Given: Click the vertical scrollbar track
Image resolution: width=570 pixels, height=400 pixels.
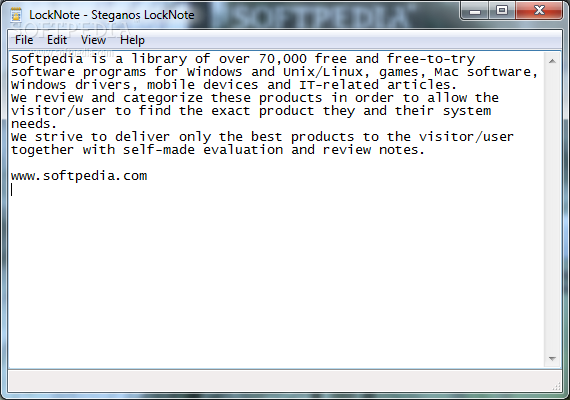Looking at the screenshot, I should [552, 210].
